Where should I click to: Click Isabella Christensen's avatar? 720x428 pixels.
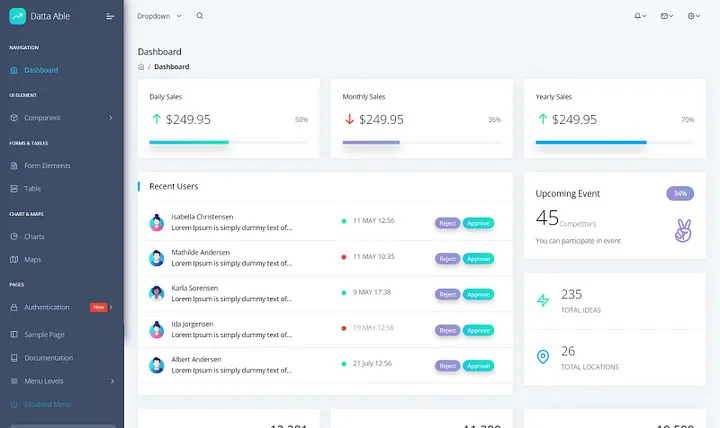click(x=157, y=223)
